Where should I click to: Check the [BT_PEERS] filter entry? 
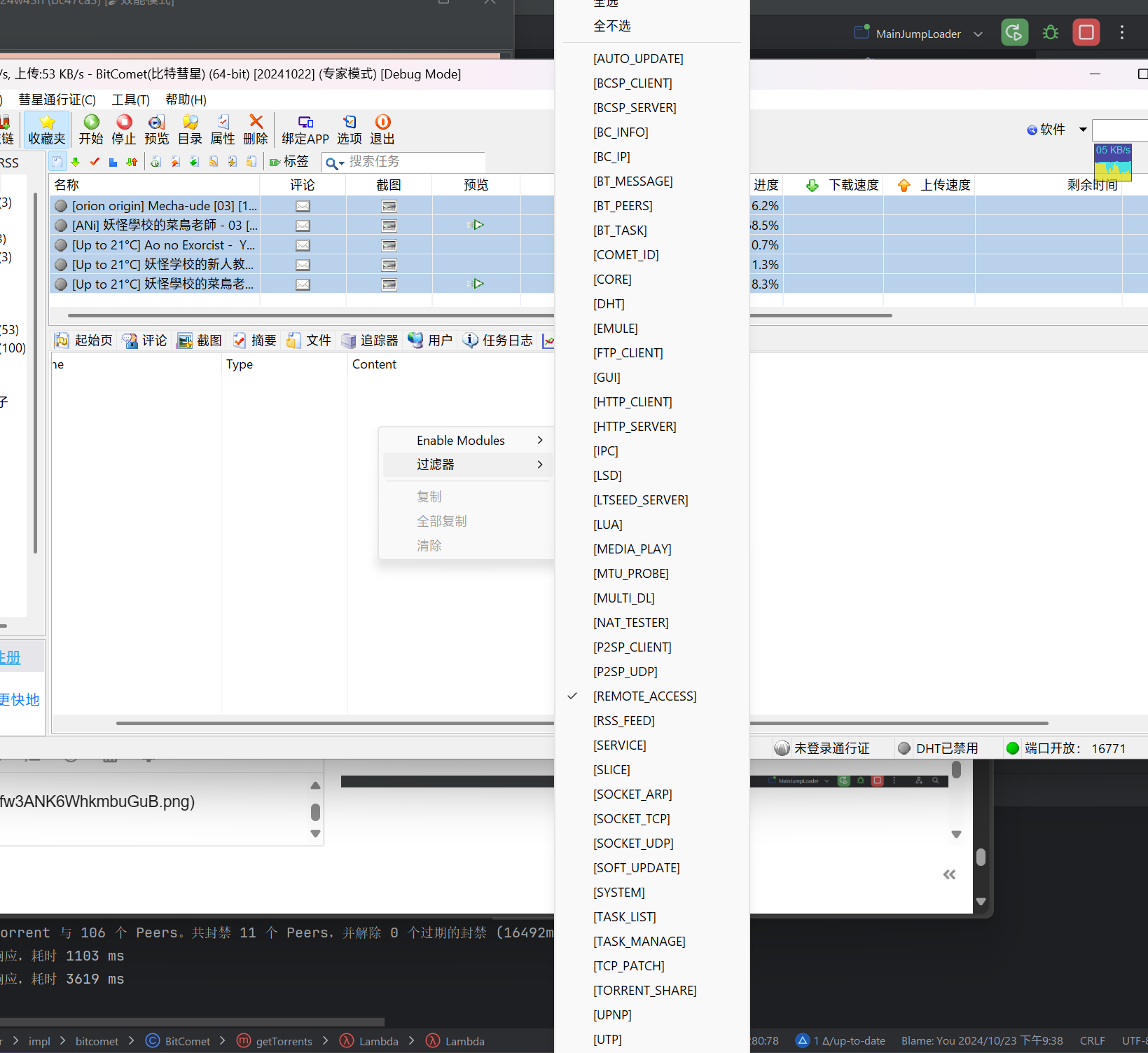click(623, 206)
